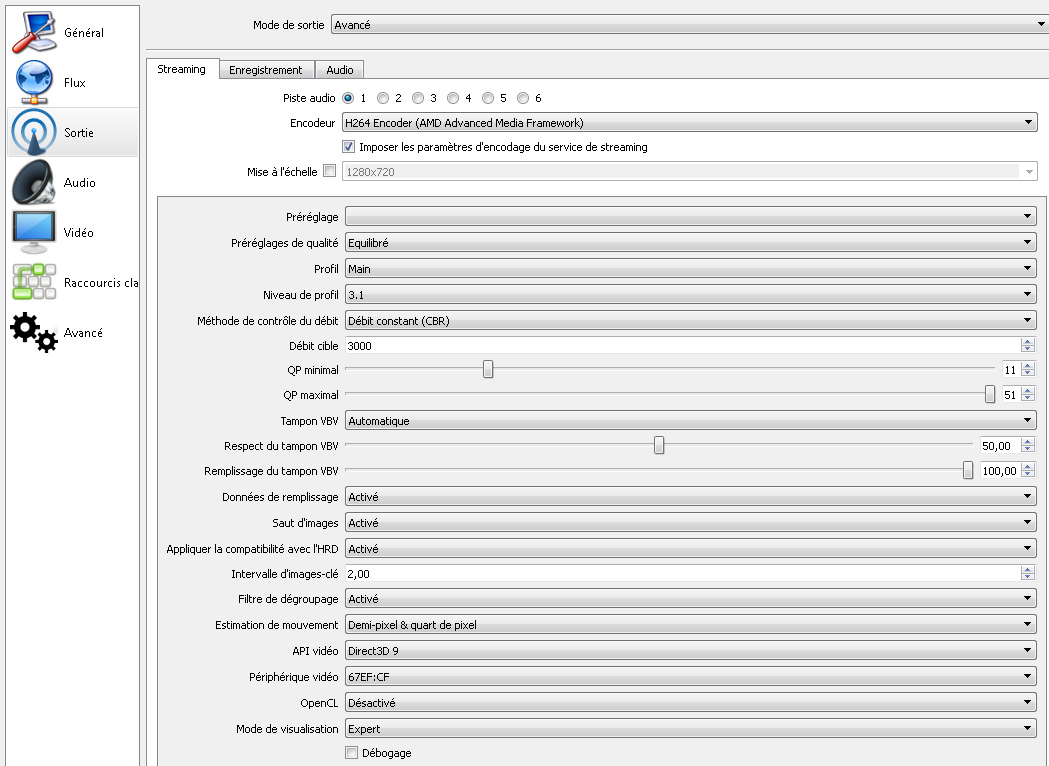Enable the Mise à l'échelle checkbox
1049x766 pixels.
329,171
